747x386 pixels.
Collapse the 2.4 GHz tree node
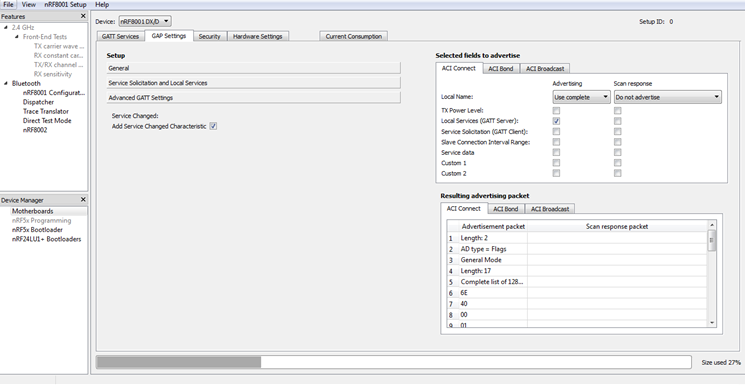[x=6, y=28]
